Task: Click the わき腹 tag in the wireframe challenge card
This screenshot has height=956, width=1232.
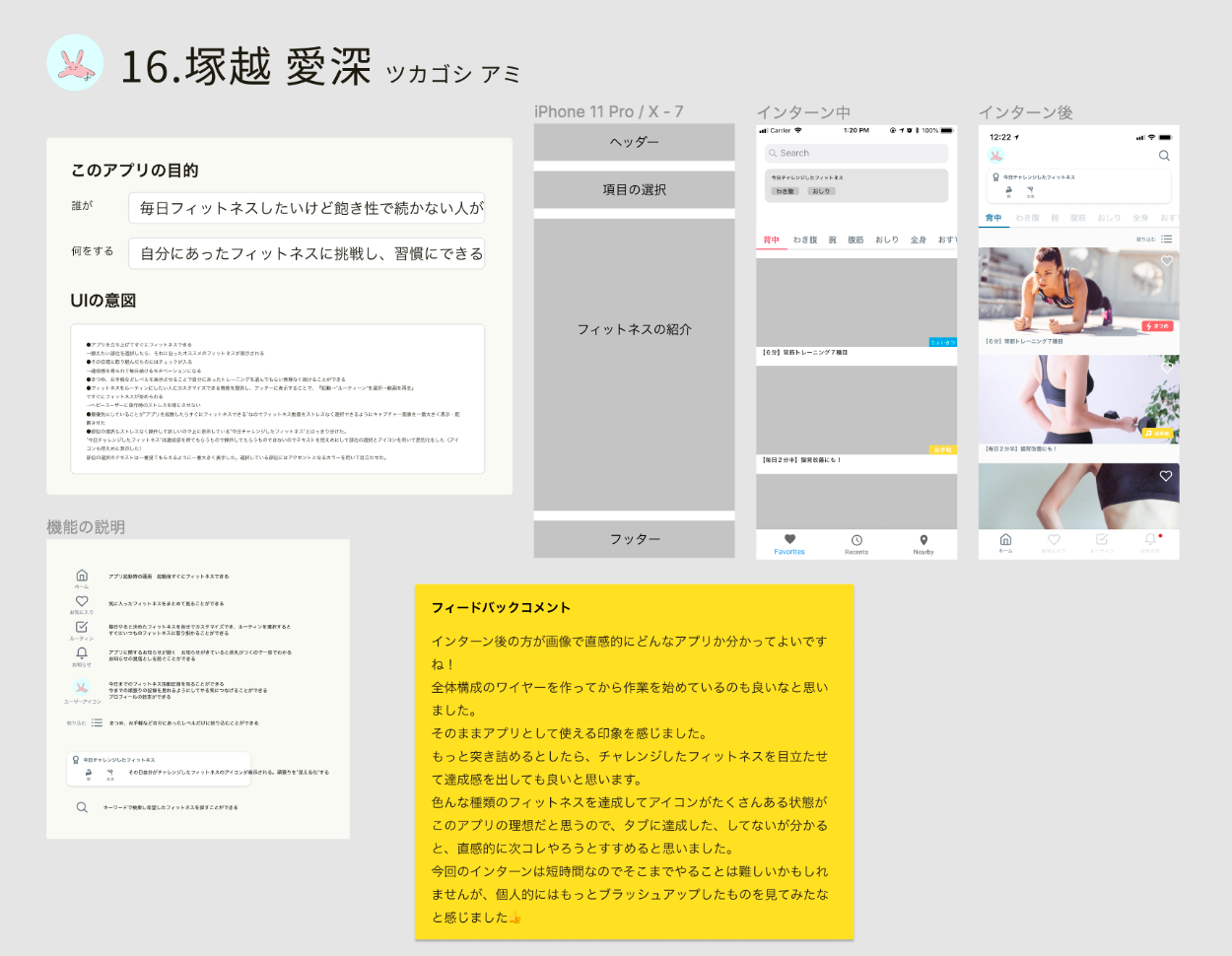Action: coord(785,191)
